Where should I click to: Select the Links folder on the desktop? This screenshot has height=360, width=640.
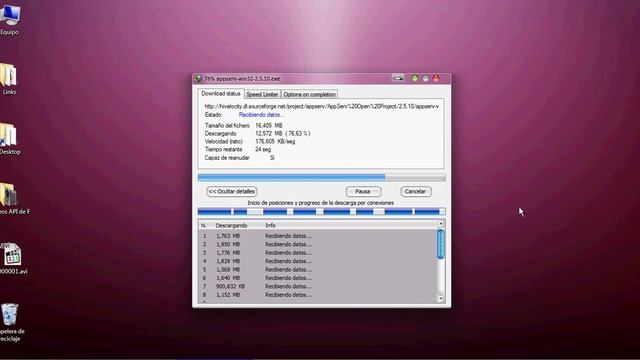coord(9,80)
